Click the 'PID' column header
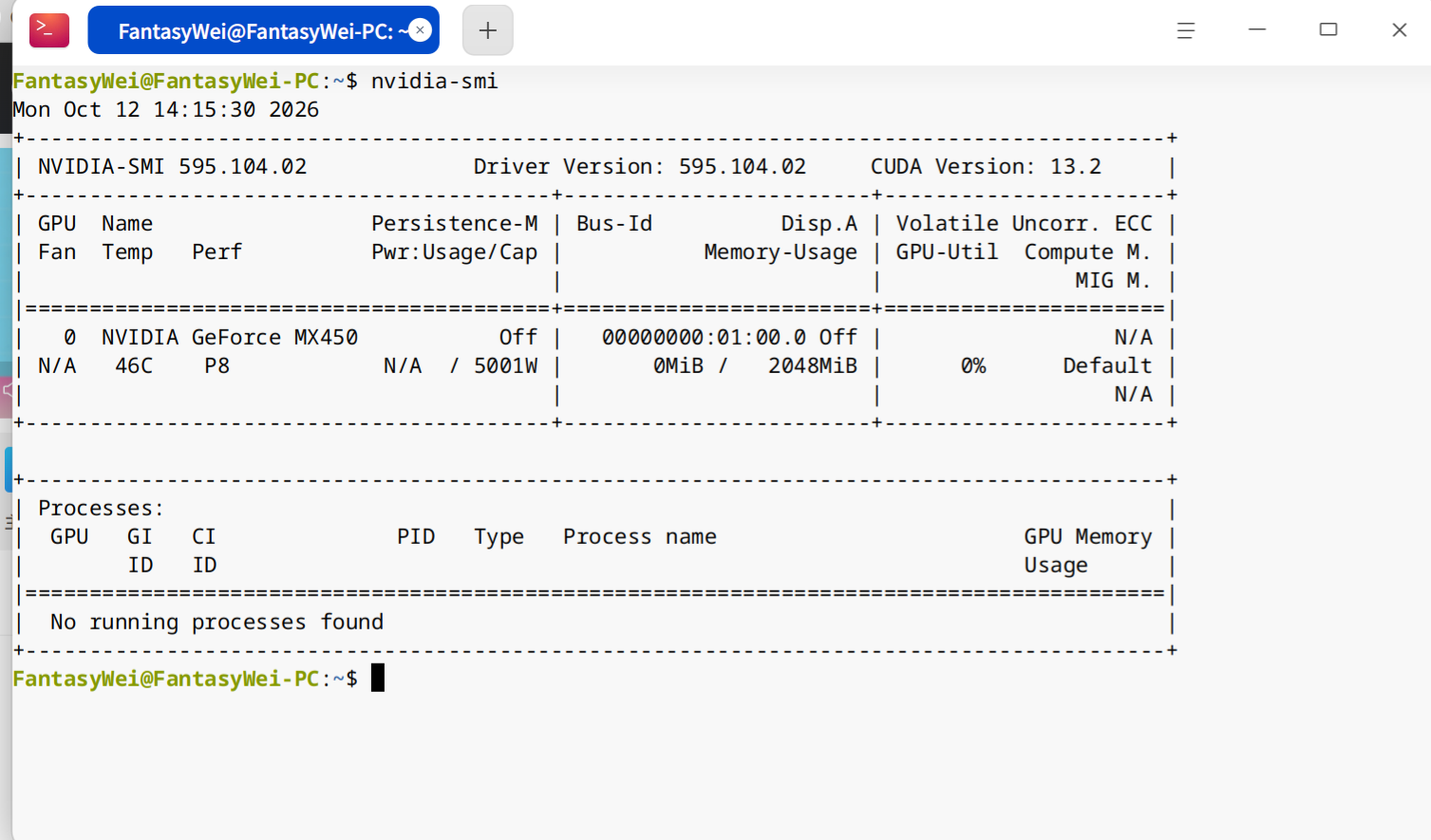 [x=416, y=537]
